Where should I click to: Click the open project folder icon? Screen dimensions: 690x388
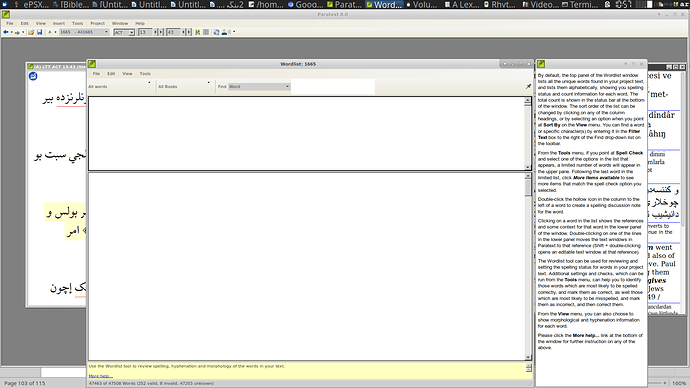click(31, 32)
